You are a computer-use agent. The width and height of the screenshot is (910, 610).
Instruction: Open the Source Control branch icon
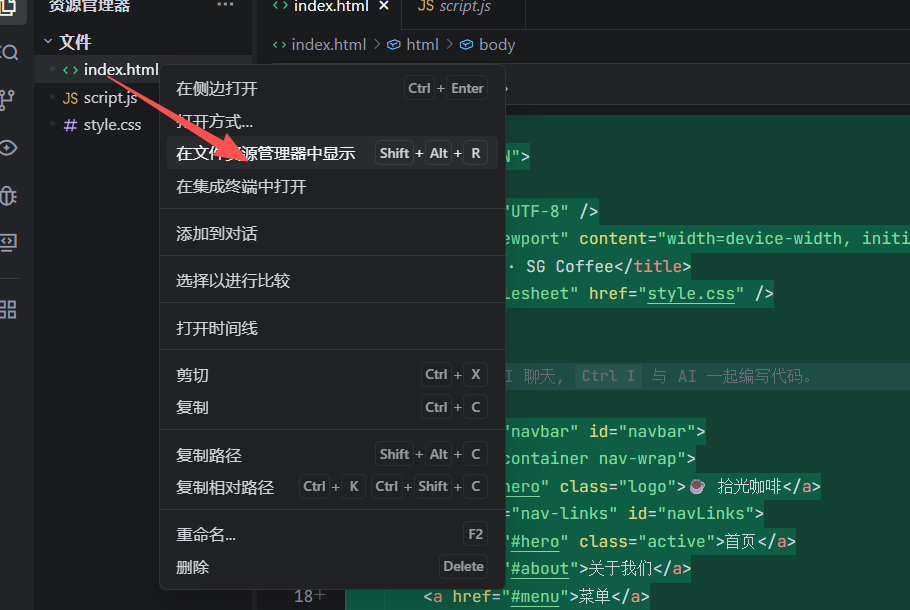[x=7, y=100]
